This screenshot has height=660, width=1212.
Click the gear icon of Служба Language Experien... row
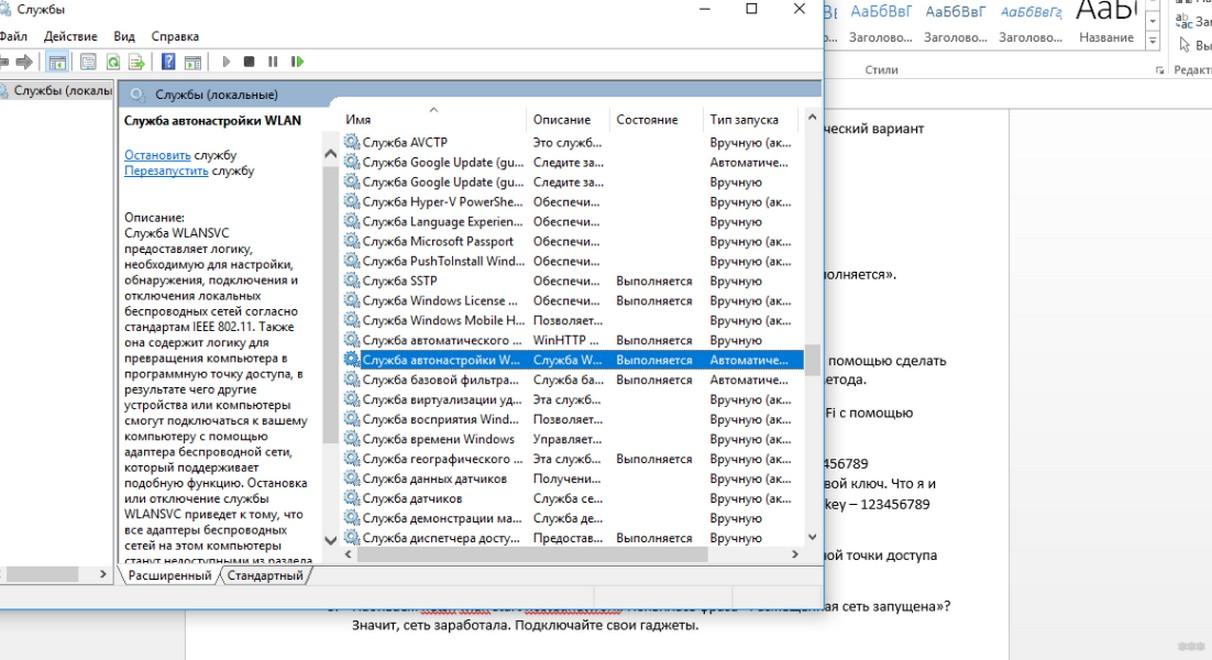351,221
